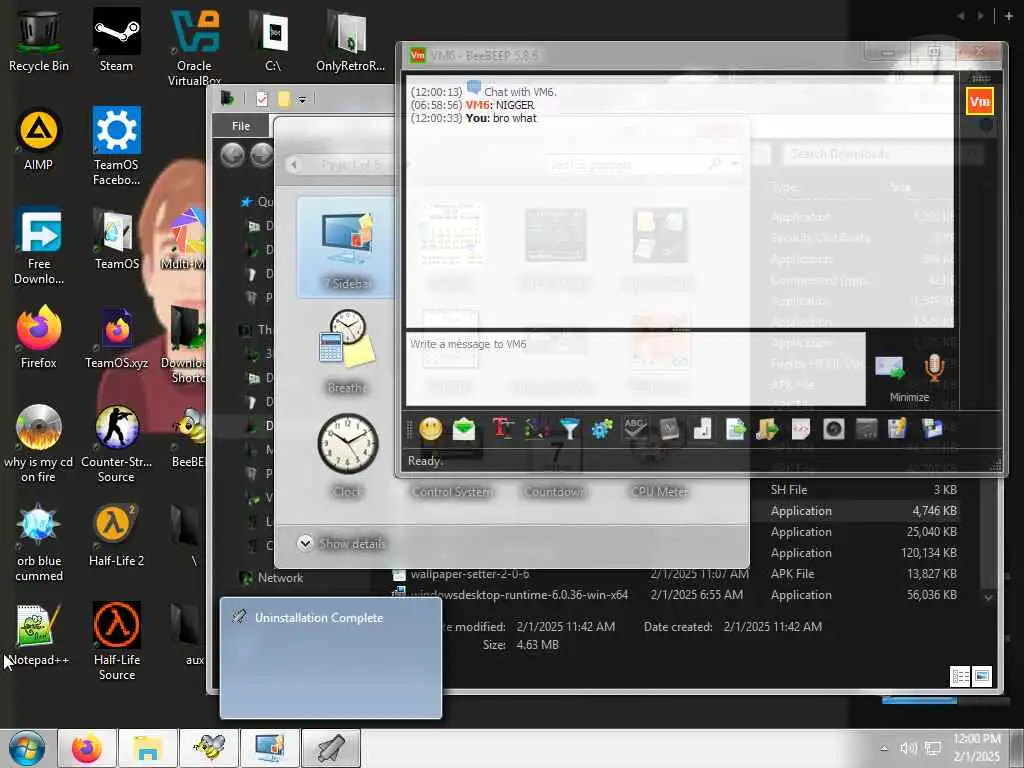The height and width of the screenshot is (768, 1024).
Task: Open 'why is my cd on fire' shortcut
Action: coord(39,443)
